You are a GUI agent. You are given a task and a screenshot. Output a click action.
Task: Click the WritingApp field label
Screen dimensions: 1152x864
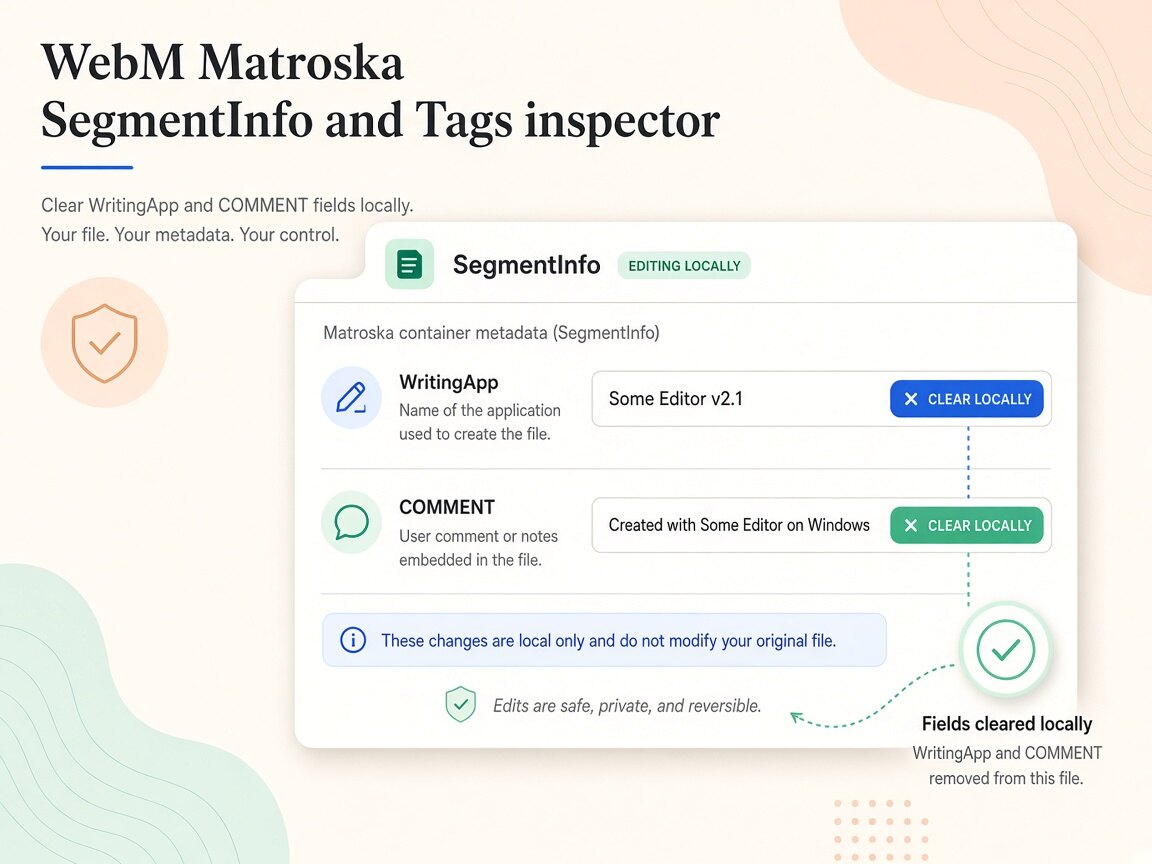pos(448,382)
